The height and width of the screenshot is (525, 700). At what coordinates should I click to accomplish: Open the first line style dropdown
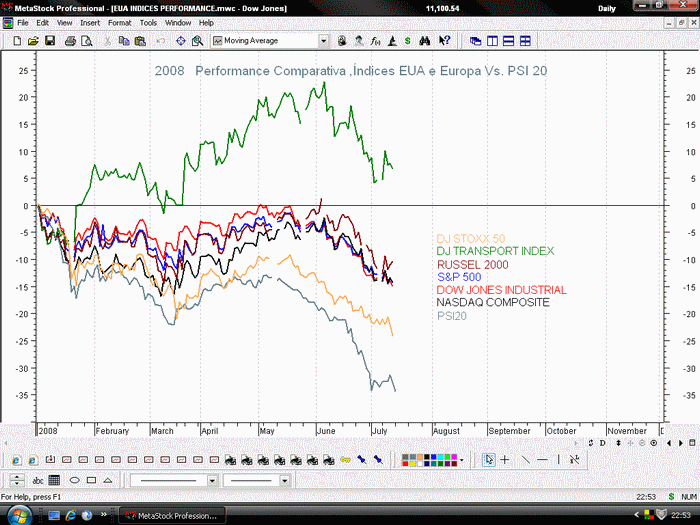[212, 481]
